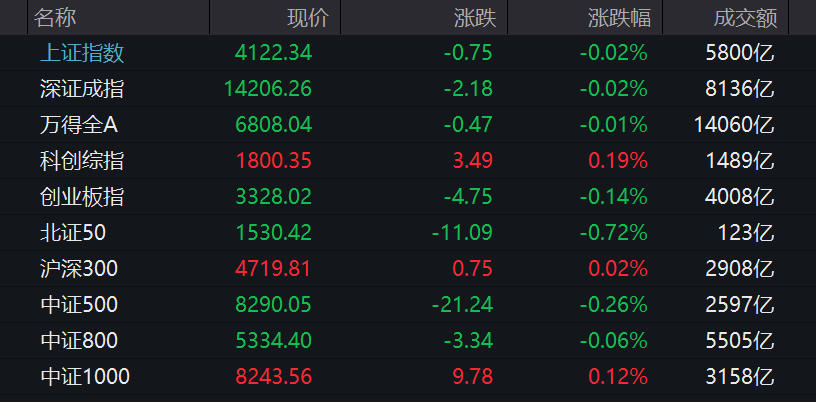Click the turnover 4008亿

coord(740,197)
